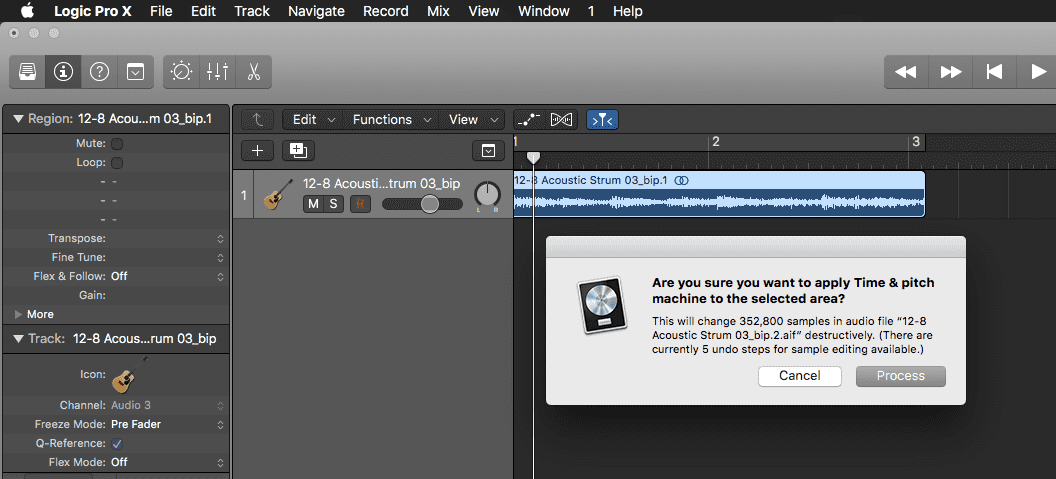This screenshot has width=1056, height=479.
Task: Toggle the Show Flex button
Action: coord(562,120)
